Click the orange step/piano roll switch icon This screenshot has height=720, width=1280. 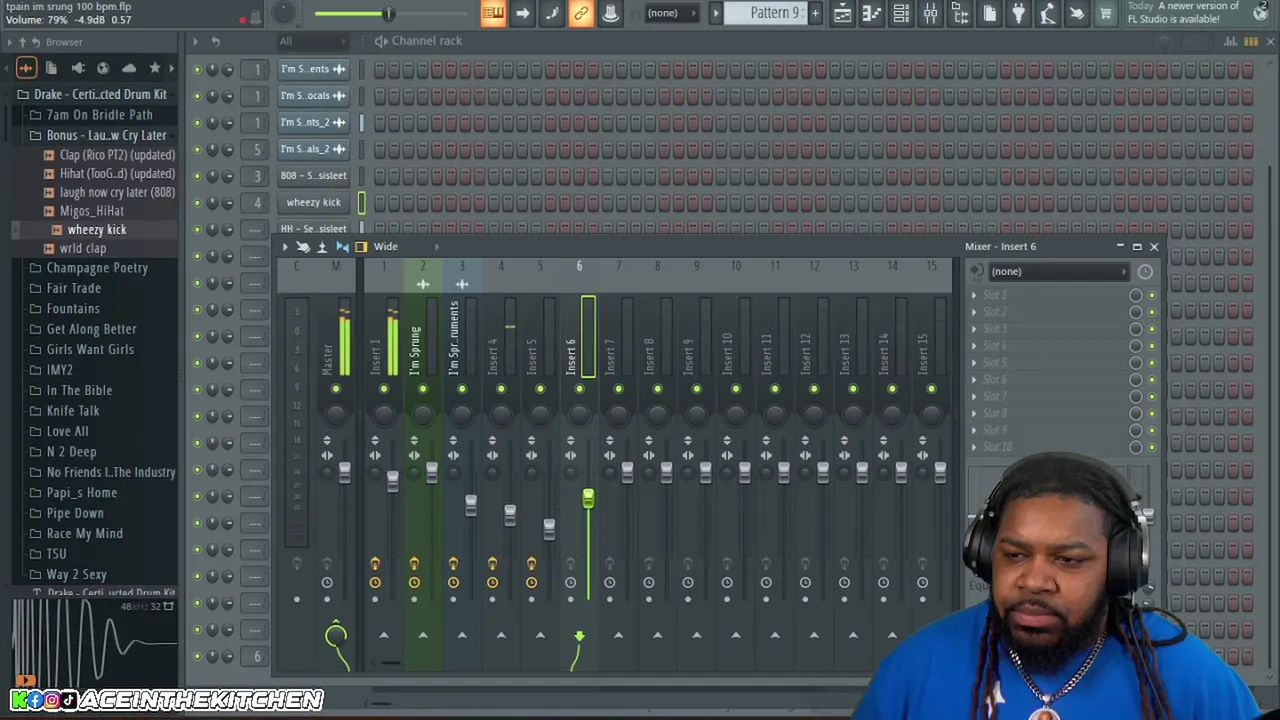[x=1251, y=41]
